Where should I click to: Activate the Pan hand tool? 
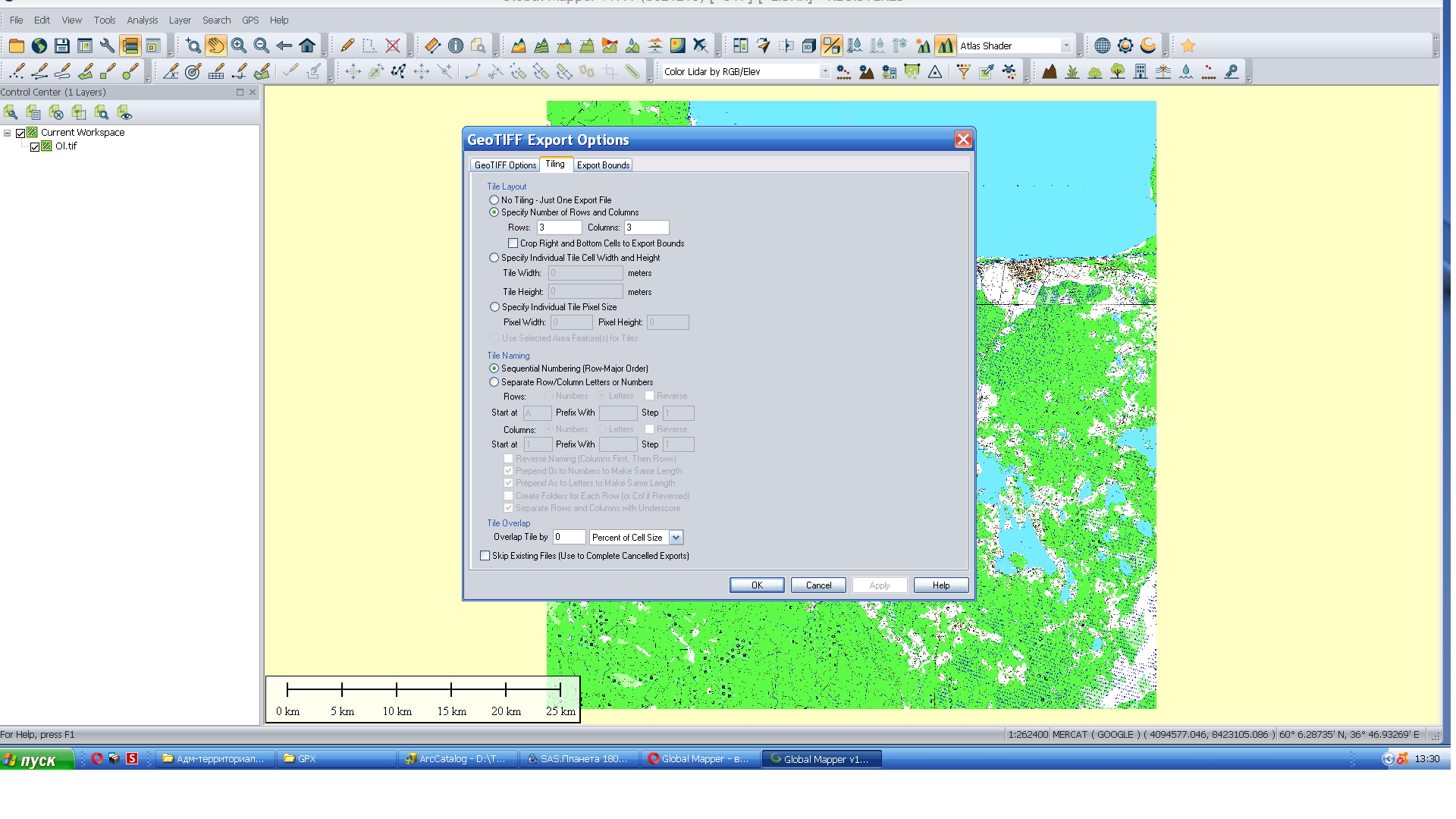(x=216, y=46)
